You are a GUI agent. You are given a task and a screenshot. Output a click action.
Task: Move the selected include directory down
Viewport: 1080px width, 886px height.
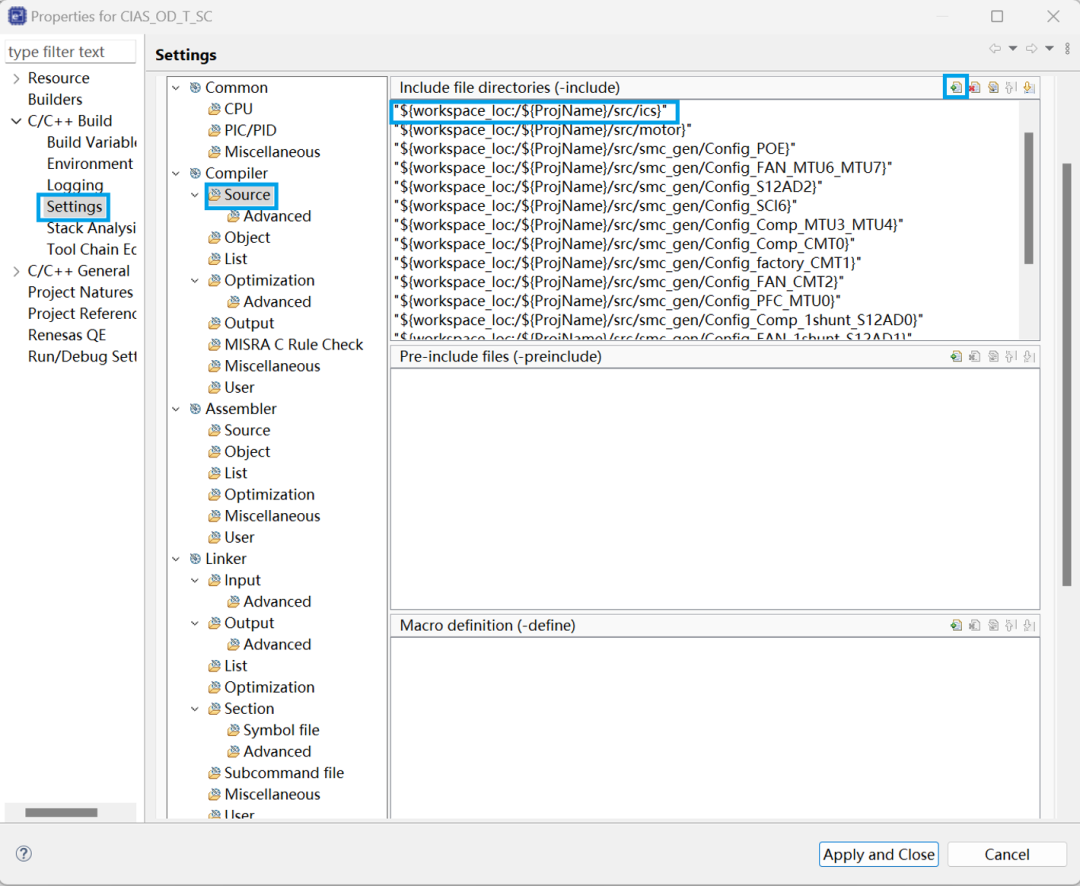(x=1029, y=87)
